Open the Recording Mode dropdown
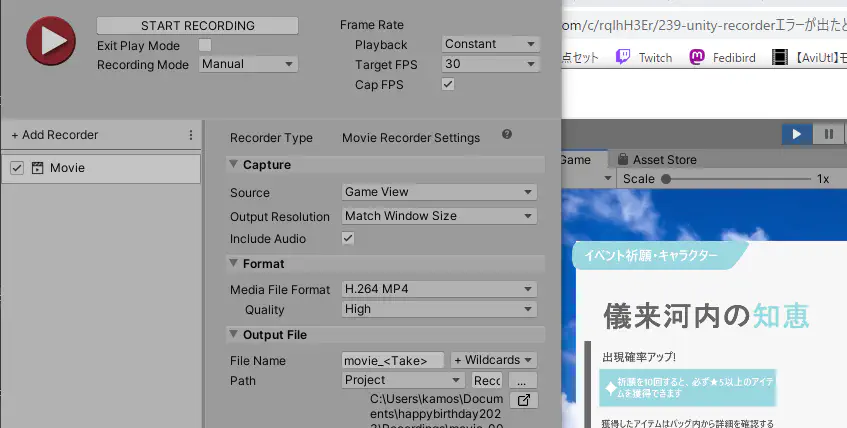Viewport: 847px width, 428px height. 248,64
